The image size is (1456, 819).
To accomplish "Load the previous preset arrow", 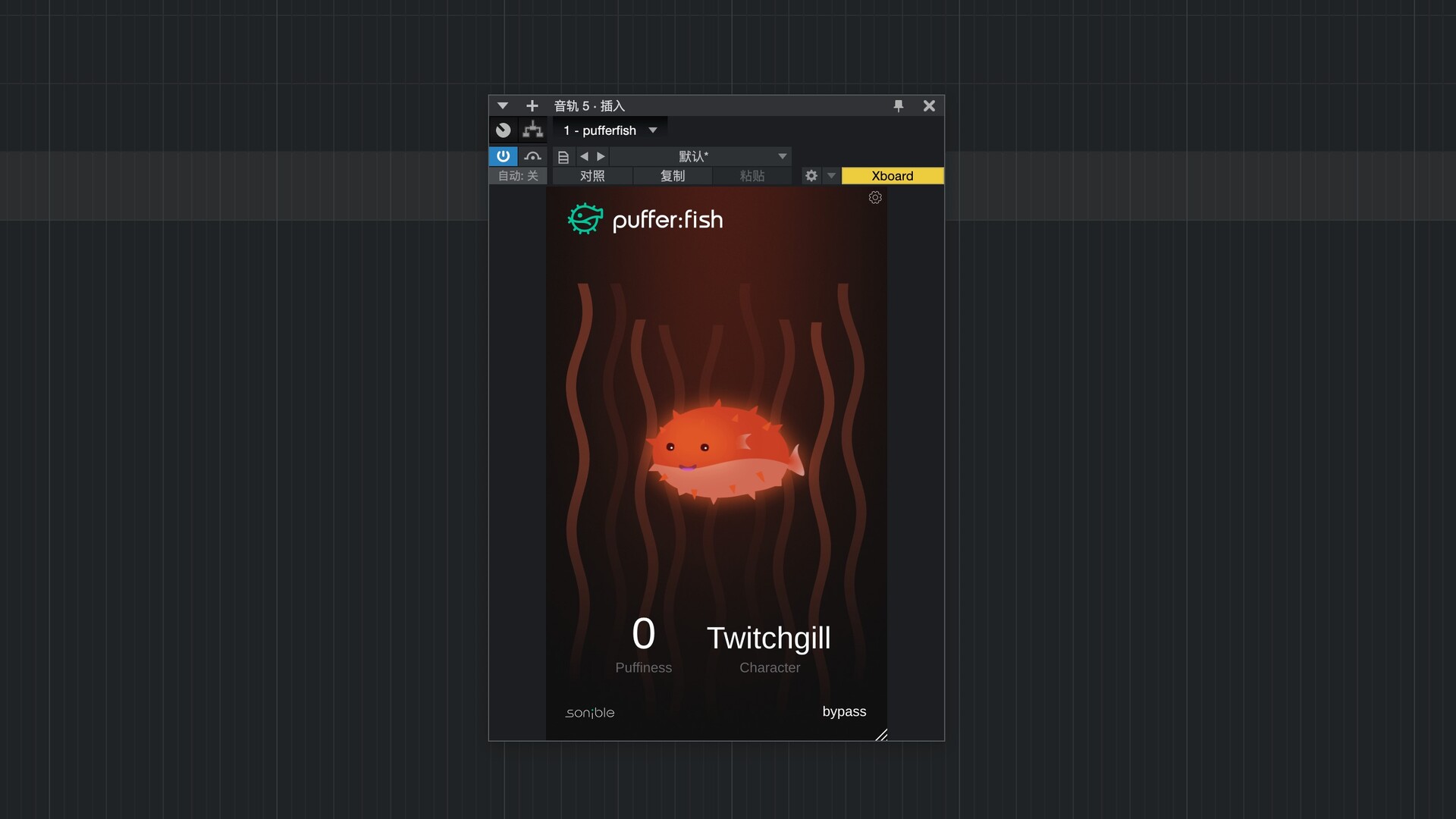I will coord(584,156).
